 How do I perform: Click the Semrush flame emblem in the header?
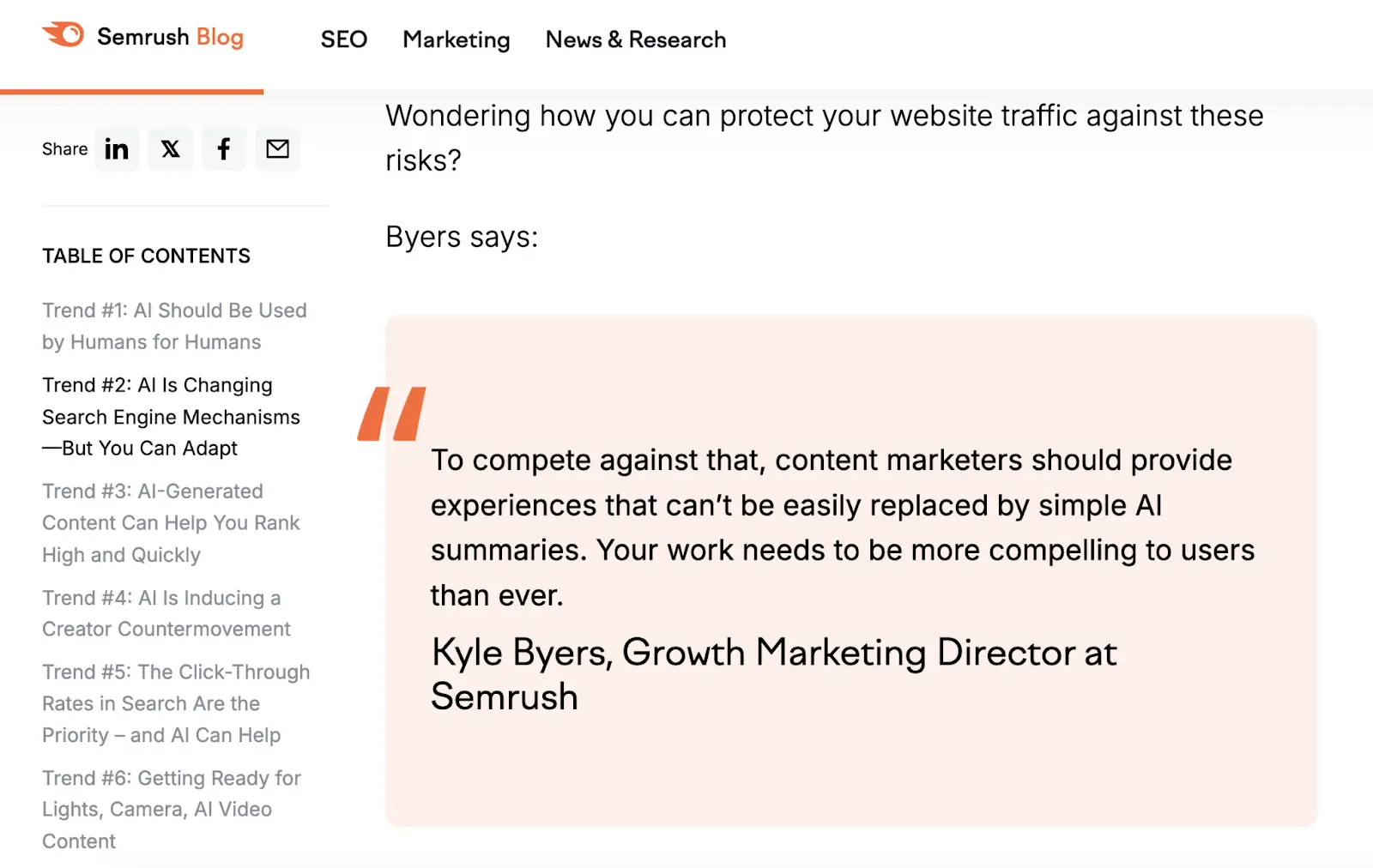point(61,34)
